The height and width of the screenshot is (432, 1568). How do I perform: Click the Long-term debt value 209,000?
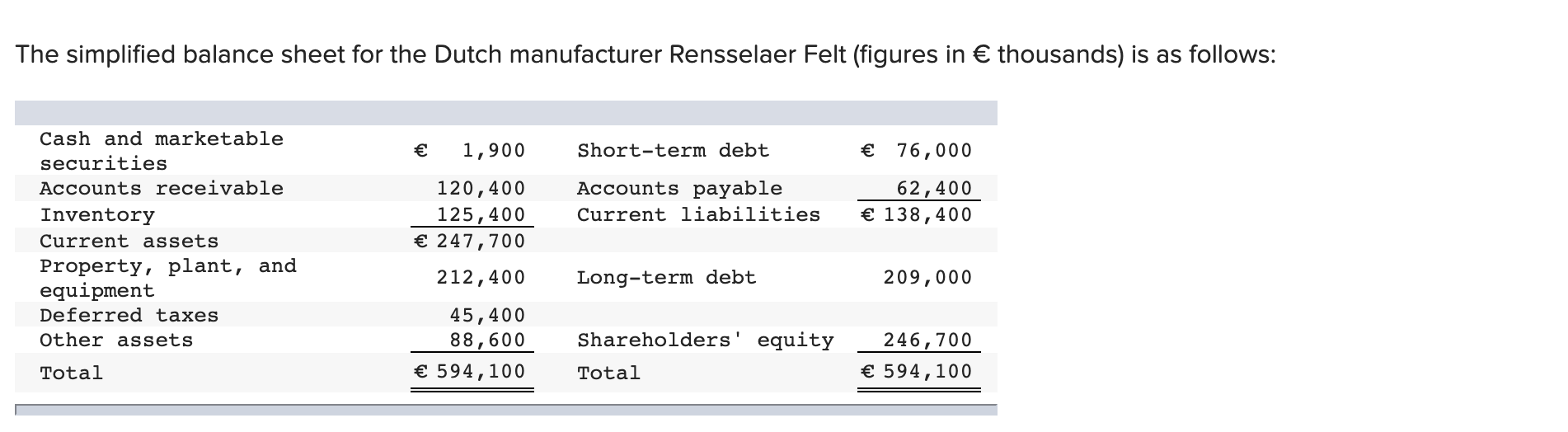coord(928,277)
